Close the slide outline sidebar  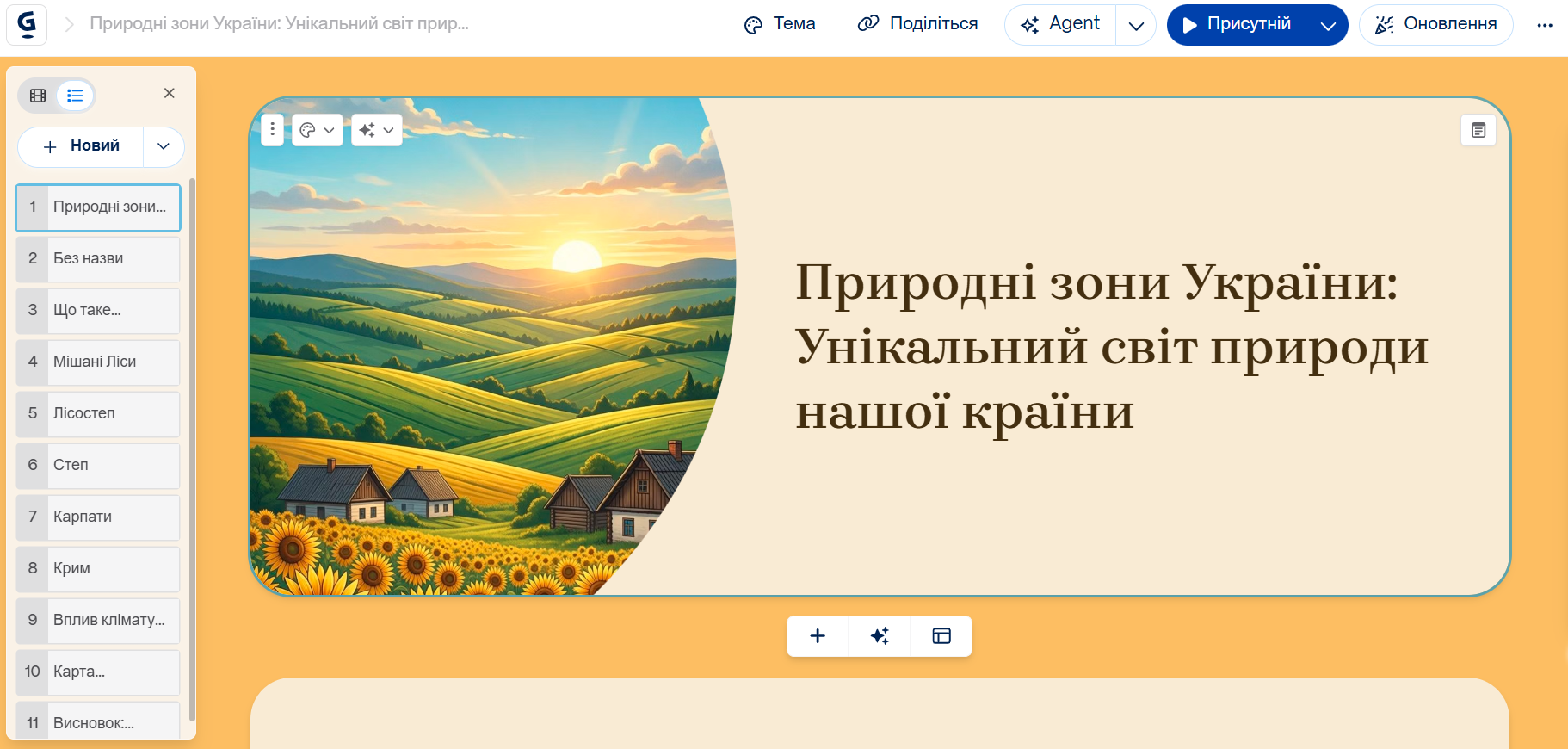tap(170, 93)
